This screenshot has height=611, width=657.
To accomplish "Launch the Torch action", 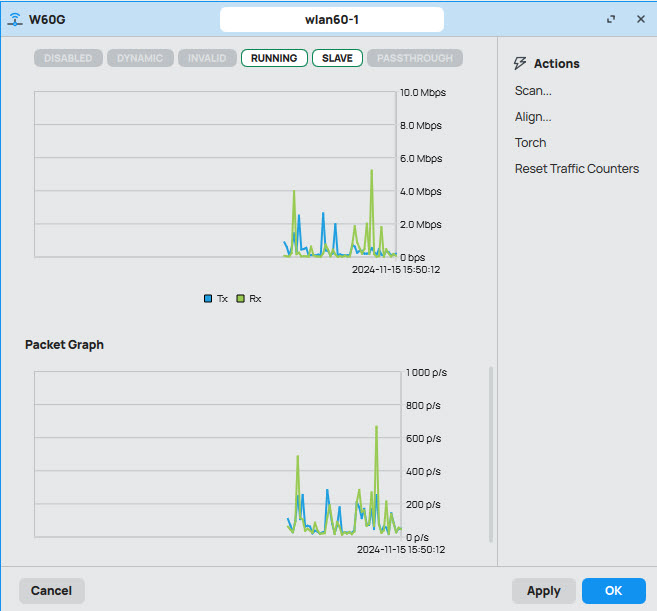I will point(530,142).
